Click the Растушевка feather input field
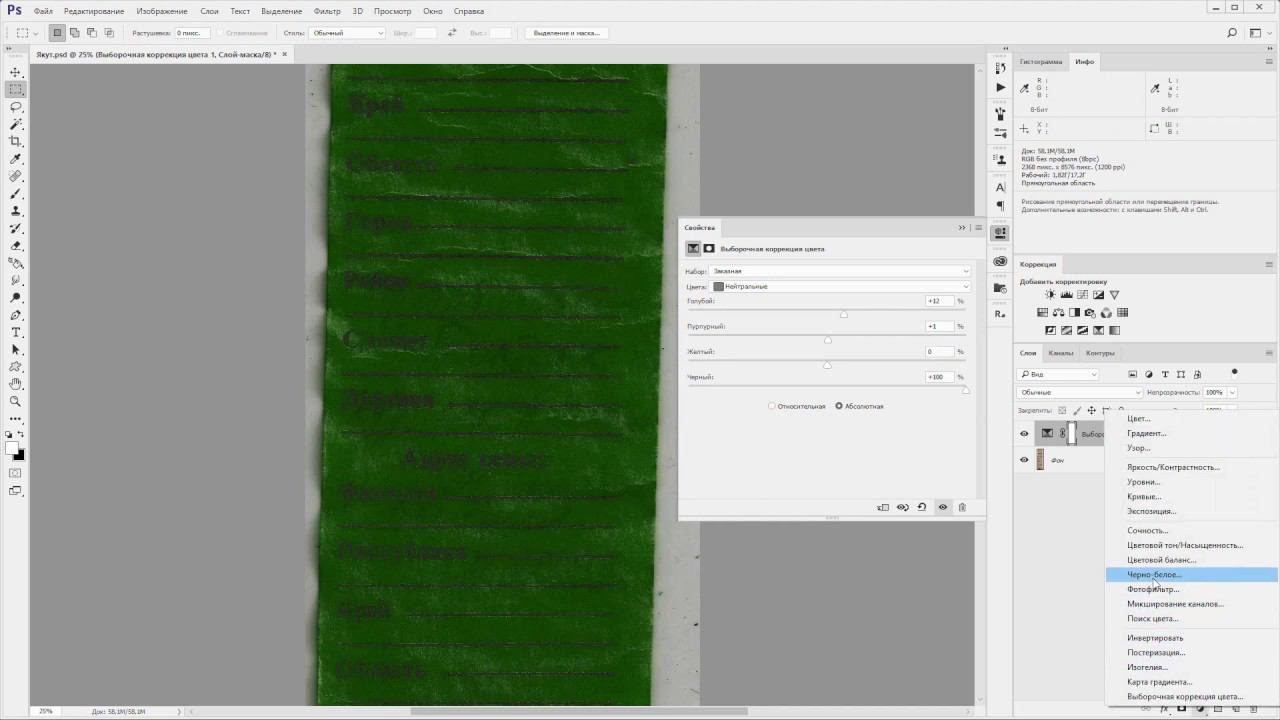 coord(194,33)
